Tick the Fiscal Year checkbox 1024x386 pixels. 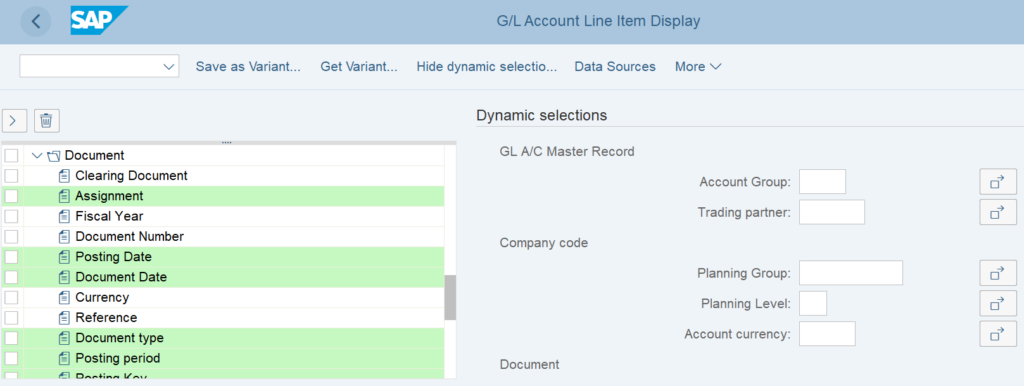(x=11, y=216)
